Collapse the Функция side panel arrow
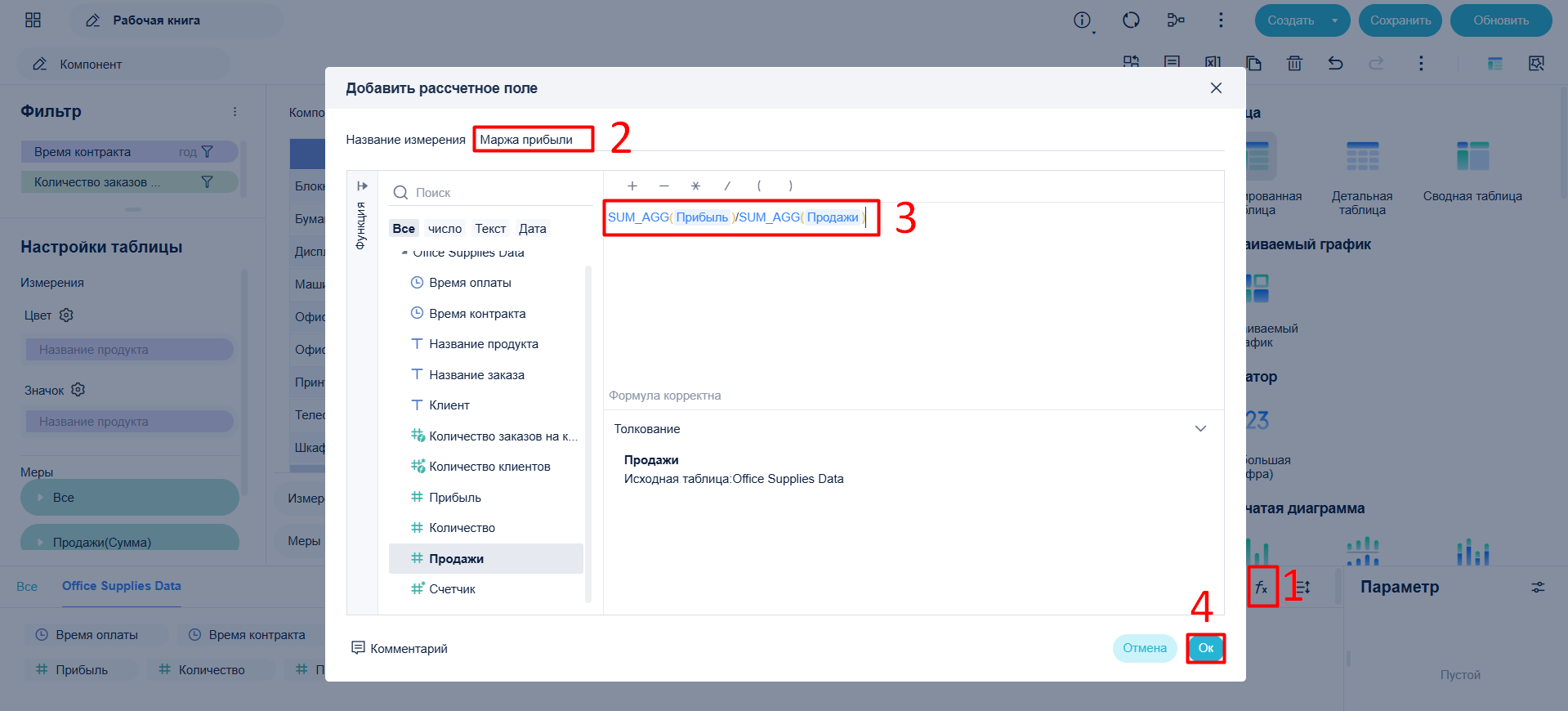This screenshot has height=711, width=1568. (x=362, y=186)
